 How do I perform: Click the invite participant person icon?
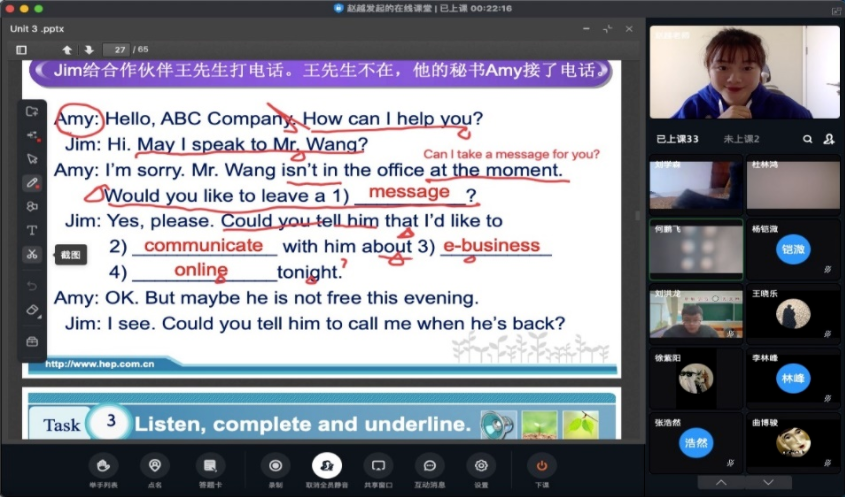pos(829,139)
